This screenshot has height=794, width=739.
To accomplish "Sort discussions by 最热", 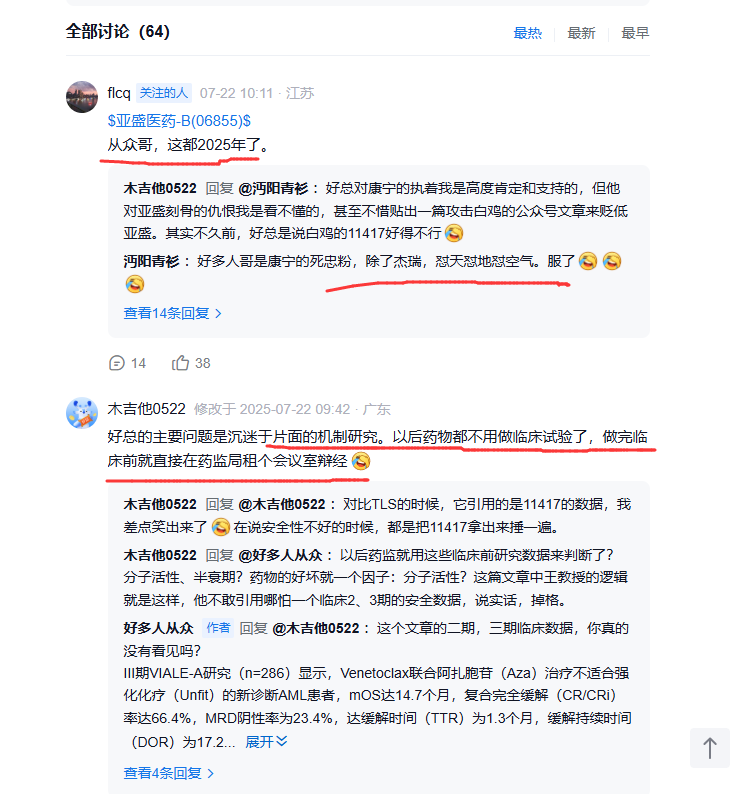I will [527, 33].
